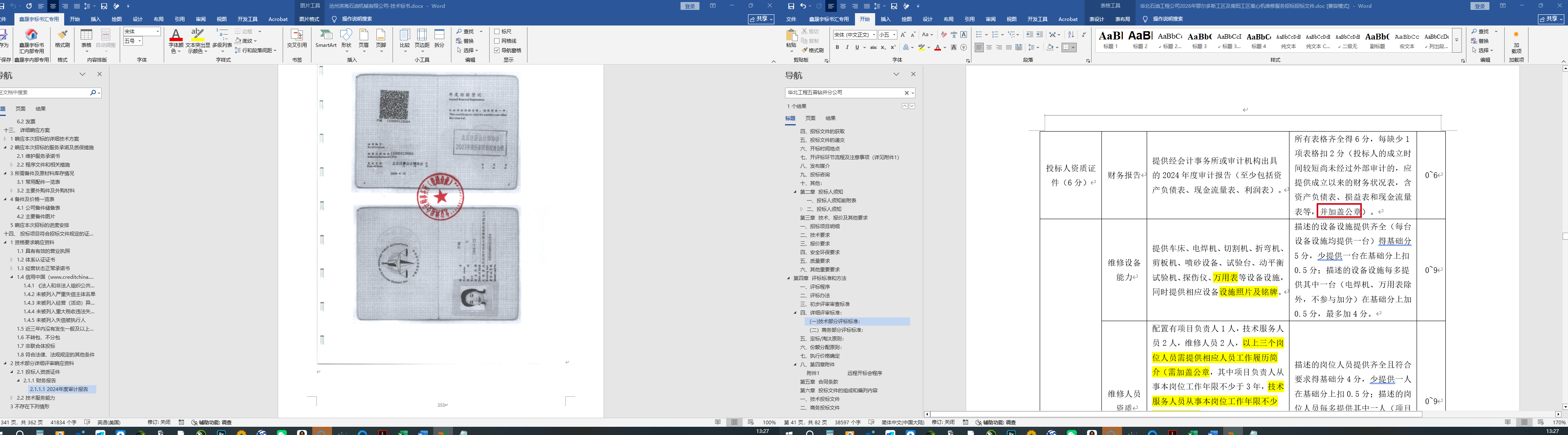Screen dimensions: 1568x435
Task: Collapse '1.4 信用中国' heading in left navigation
Action: pos(12,277)
